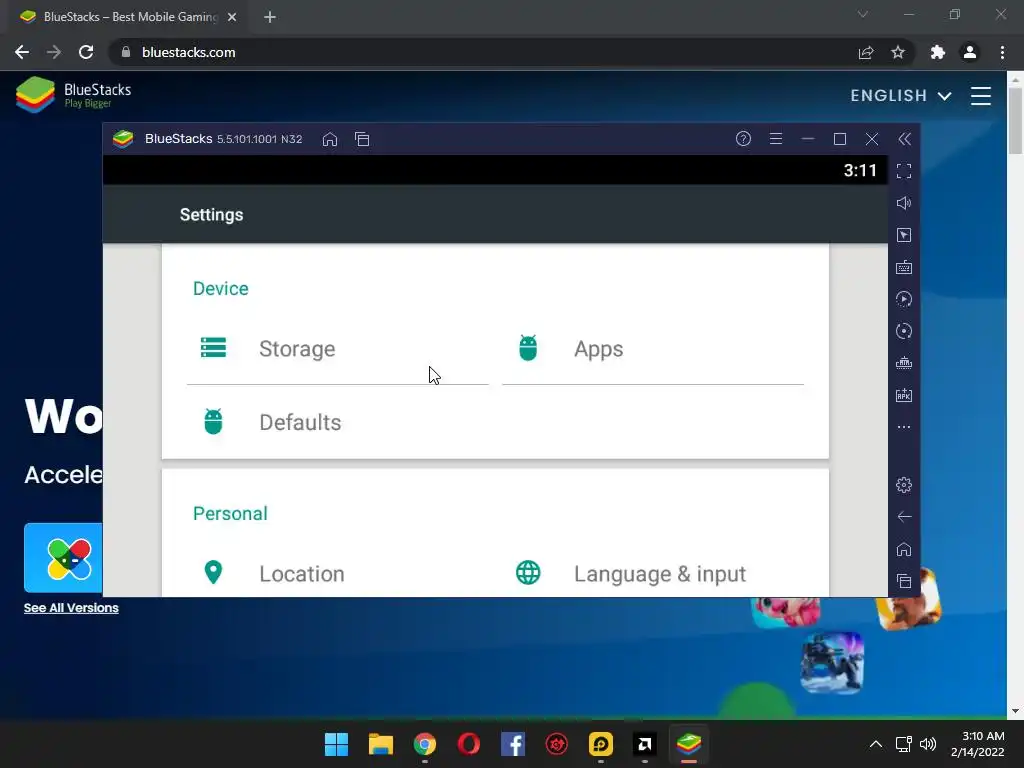The width and height of the screenshot is (1024, 768).
Task: Open Chrome profile icon
Action: coord(970,52)
